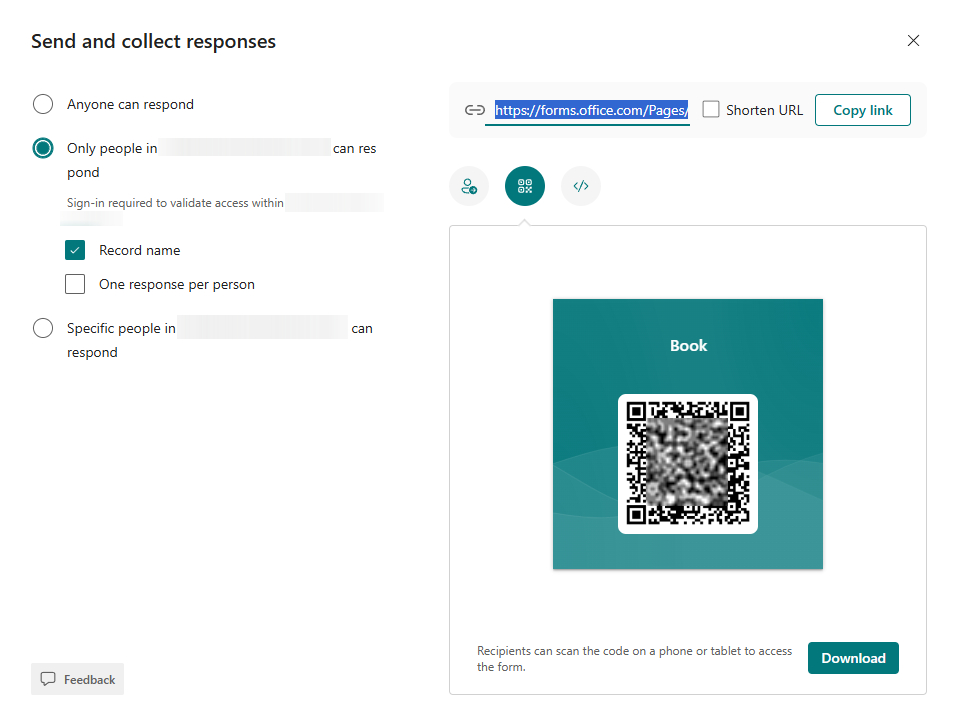Choose Specific people can respond option
This screenshot has width=954, height=718.
[43, 328]
